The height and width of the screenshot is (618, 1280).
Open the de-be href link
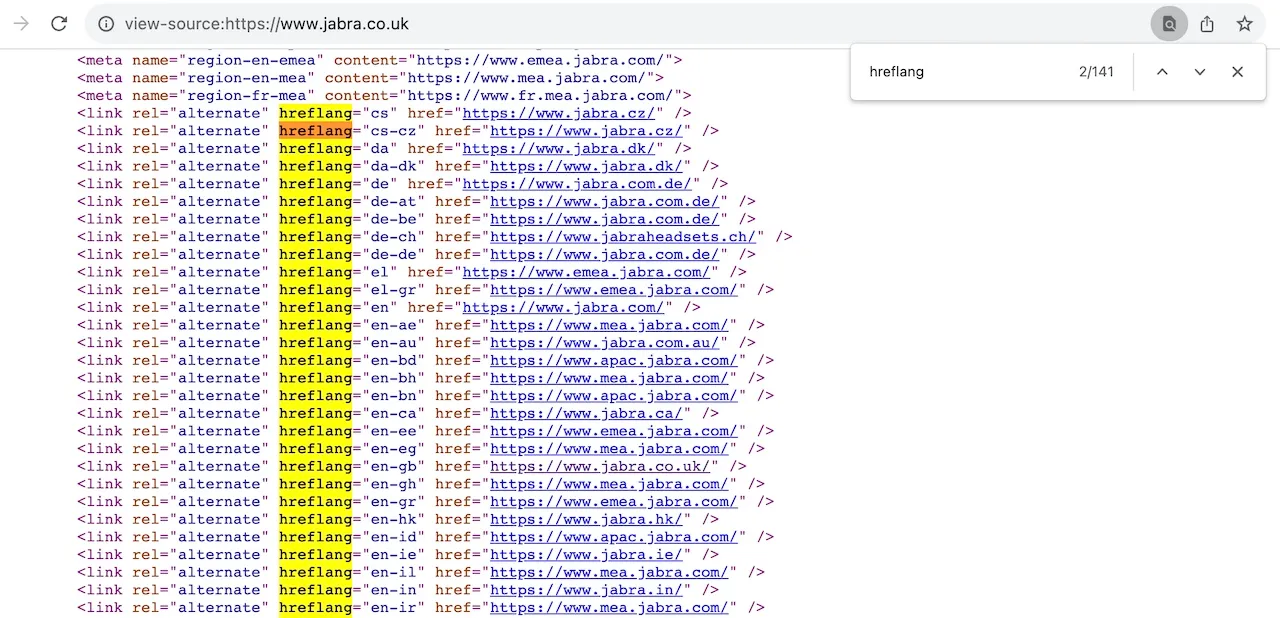click(x=604, y=219)
